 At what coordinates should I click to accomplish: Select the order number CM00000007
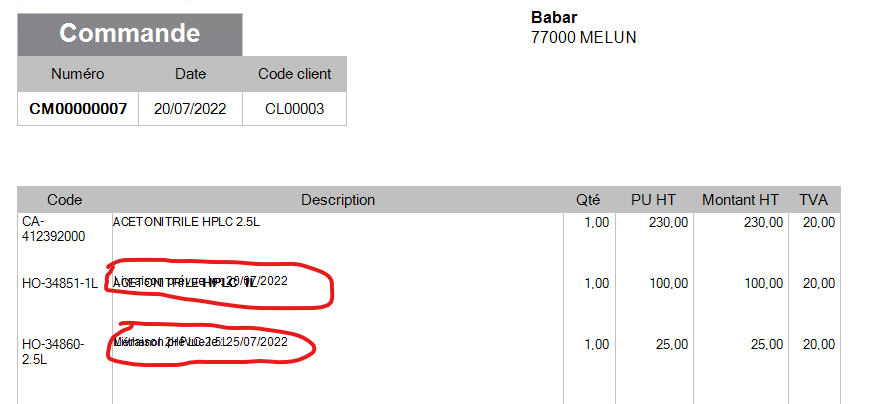coord(78,109)
